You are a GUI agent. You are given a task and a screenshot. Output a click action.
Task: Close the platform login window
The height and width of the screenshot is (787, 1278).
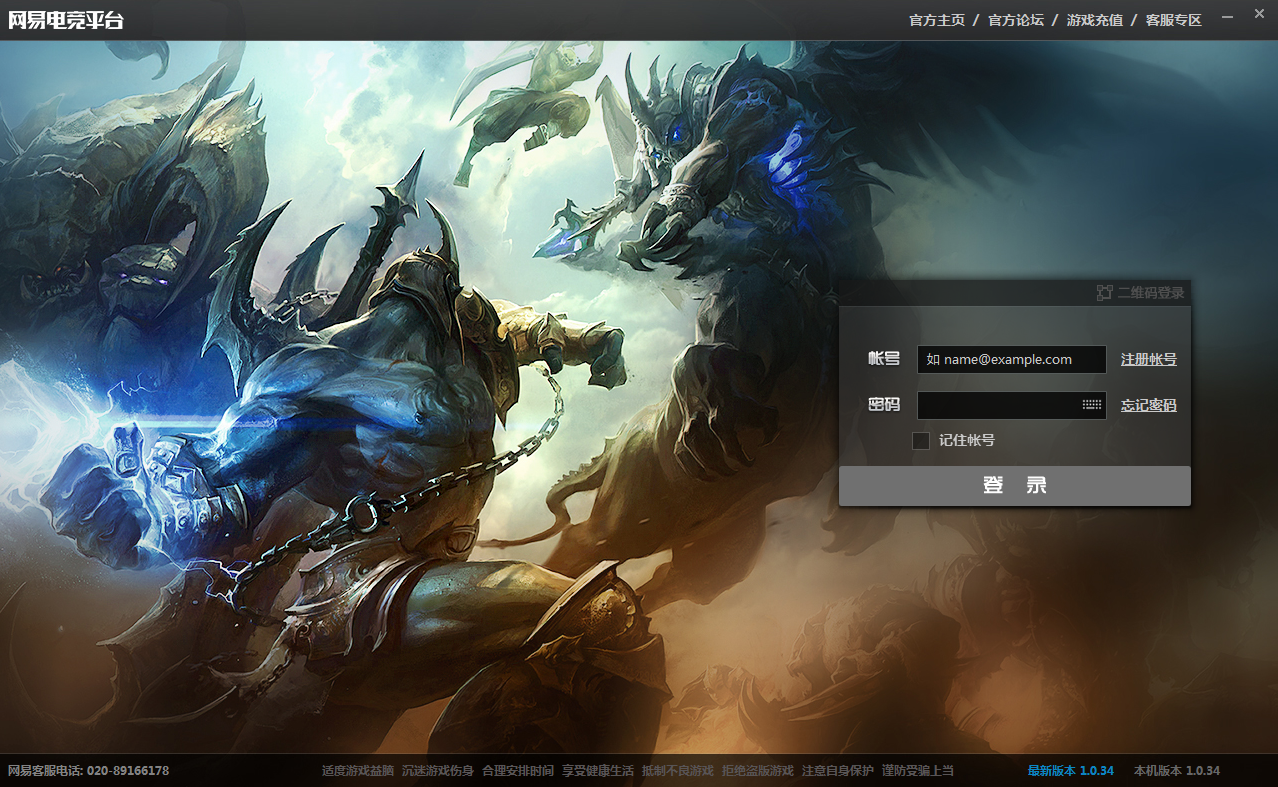point(1259,14)
